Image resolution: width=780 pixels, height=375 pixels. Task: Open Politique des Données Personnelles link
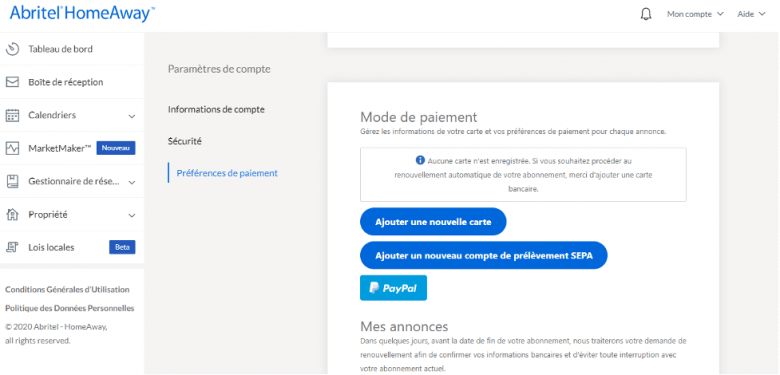point(70,308)
